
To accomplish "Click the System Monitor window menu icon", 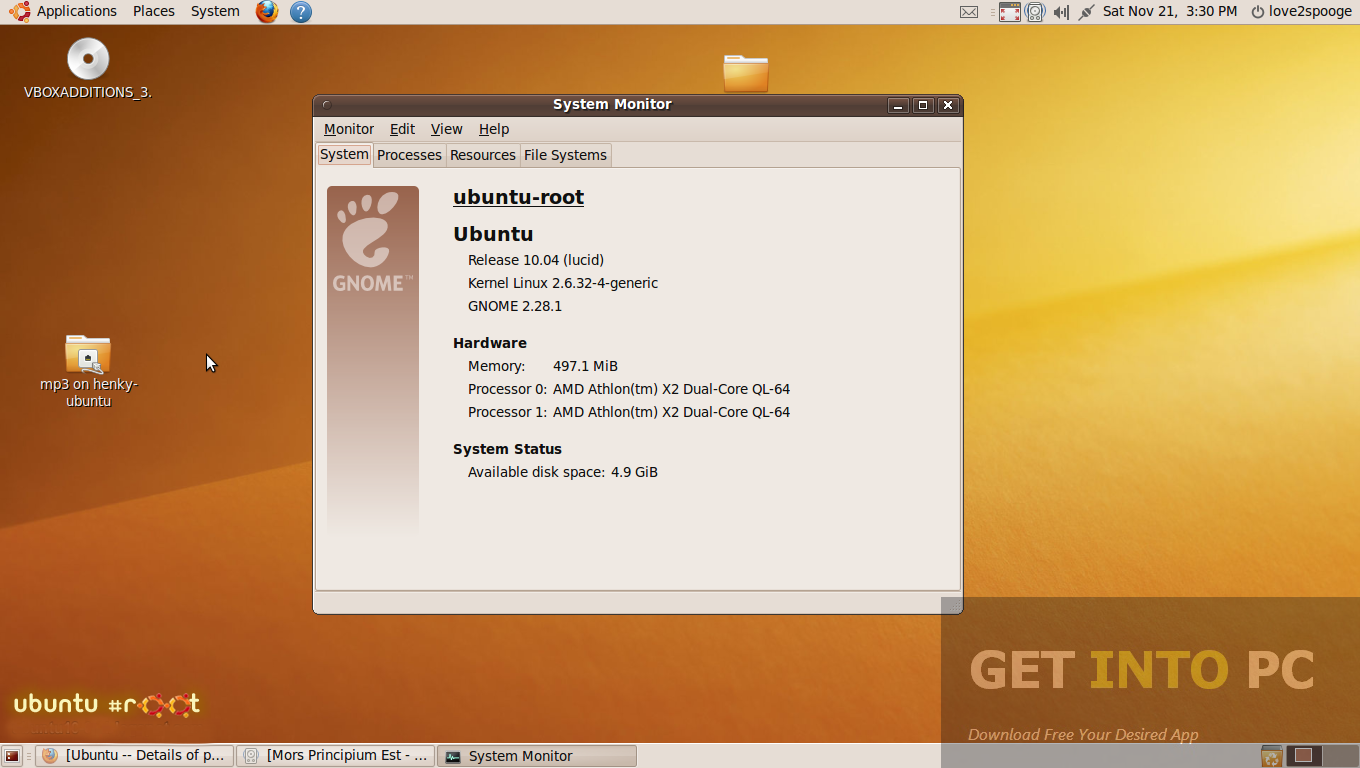I will coord(326,104).
